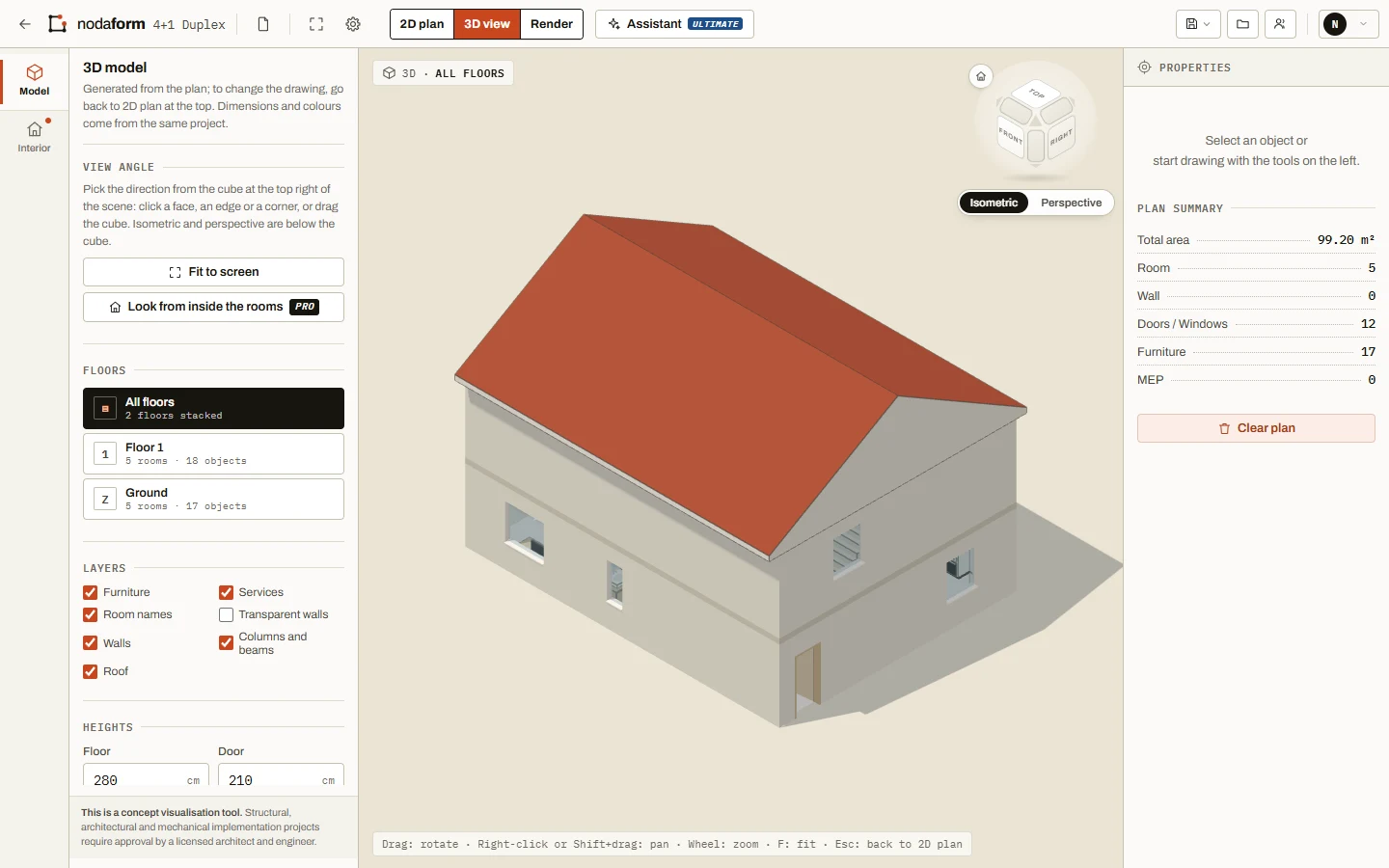Toggle the Furniture layer checkbox

click(90, 592)
